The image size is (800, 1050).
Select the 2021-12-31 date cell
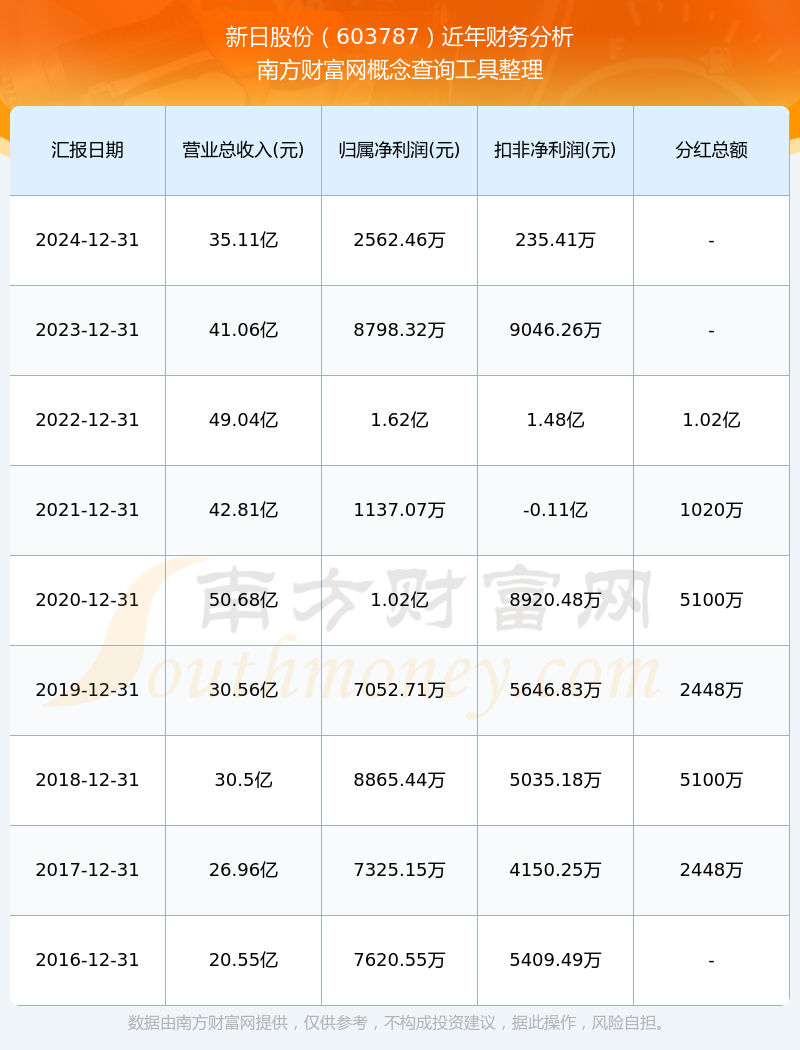[88, 510]
